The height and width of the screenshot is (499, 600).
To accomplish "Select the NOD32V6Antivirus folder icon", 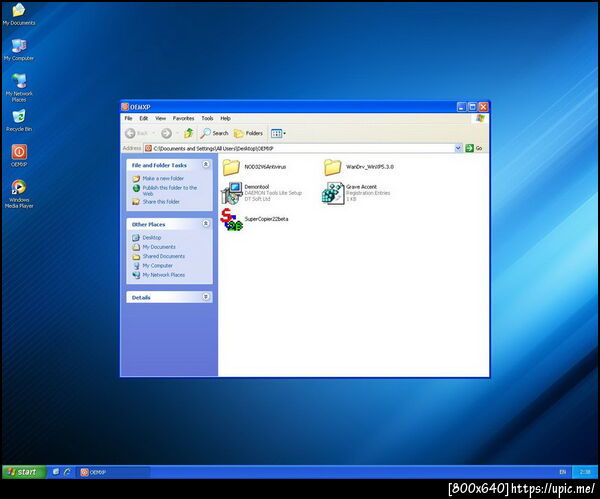I will point(231,167).
